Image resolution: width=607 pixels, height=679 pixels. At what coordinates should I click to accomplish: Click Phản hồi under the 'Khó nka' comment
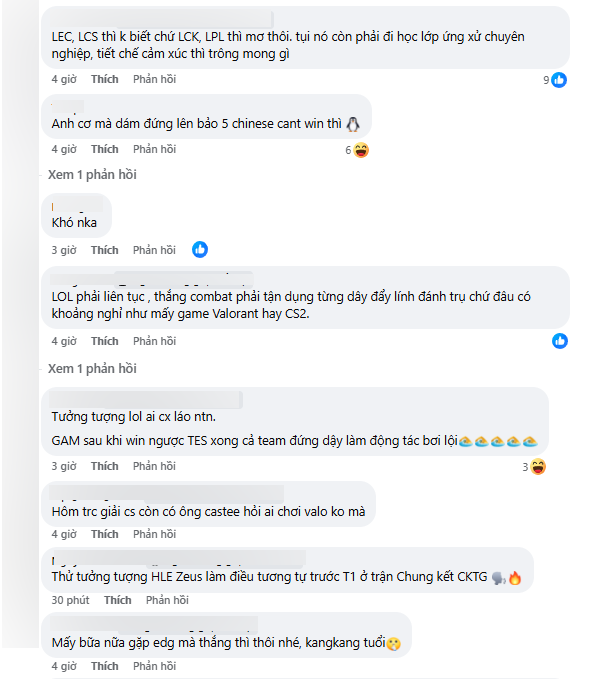pos(154,250)
